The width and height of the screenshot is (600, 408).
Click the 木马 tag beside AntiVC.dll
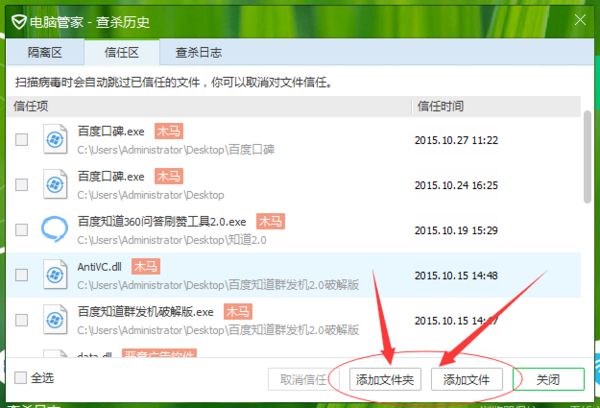[146, 266]
